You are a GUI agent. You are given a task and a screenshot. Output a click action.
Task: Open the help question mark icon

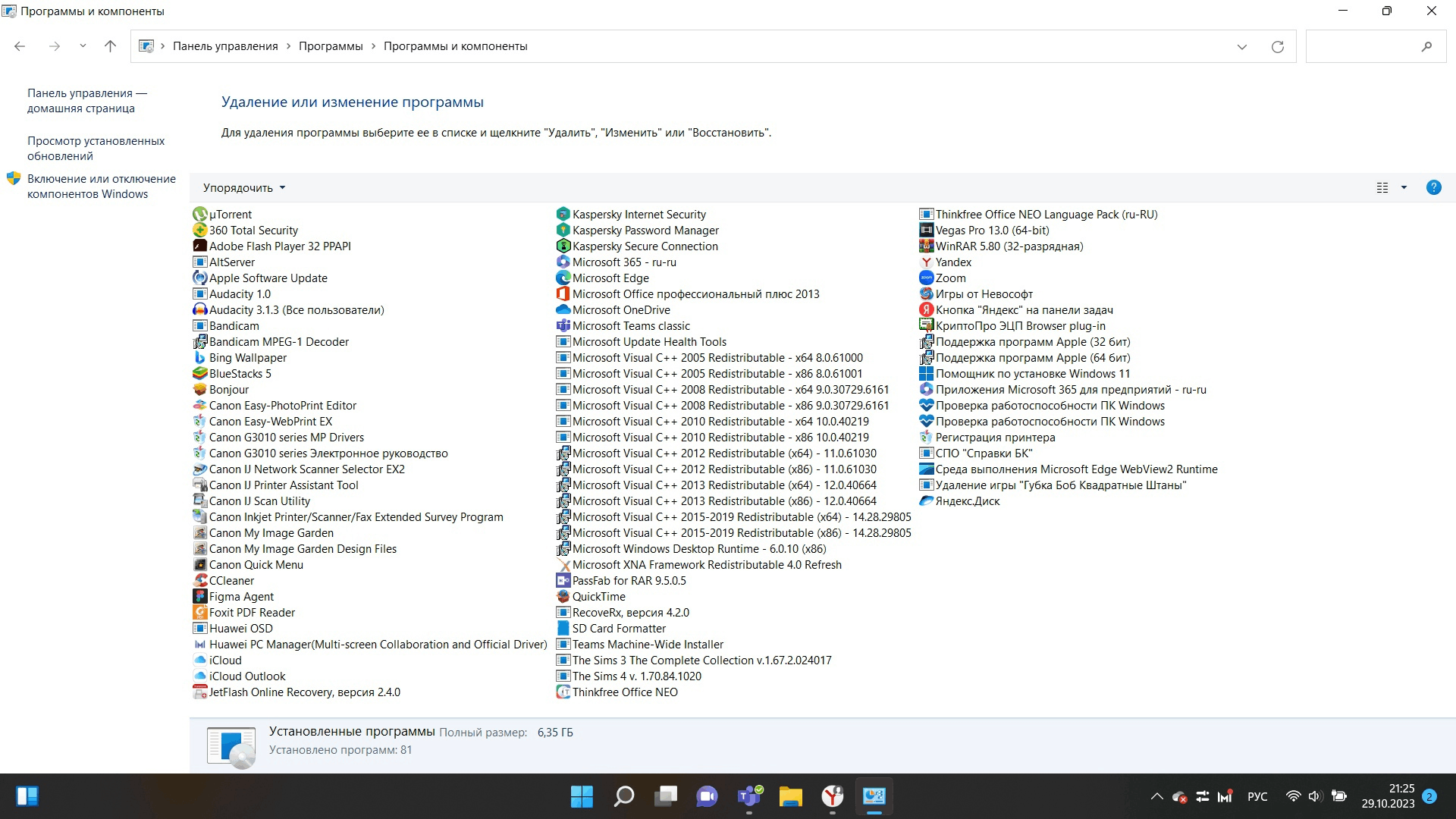point(1433,187)
